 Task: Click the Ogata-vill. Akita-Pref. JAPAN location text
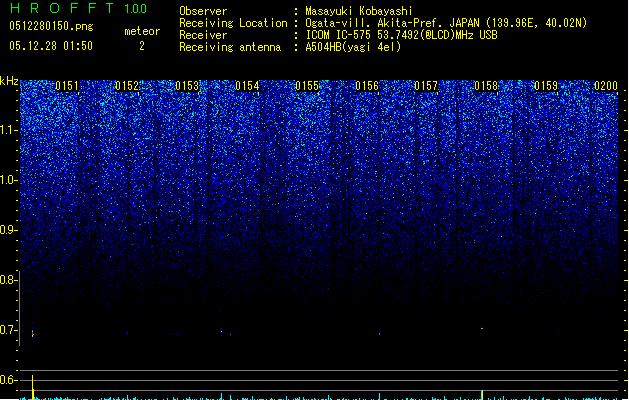tap(446, 23)
